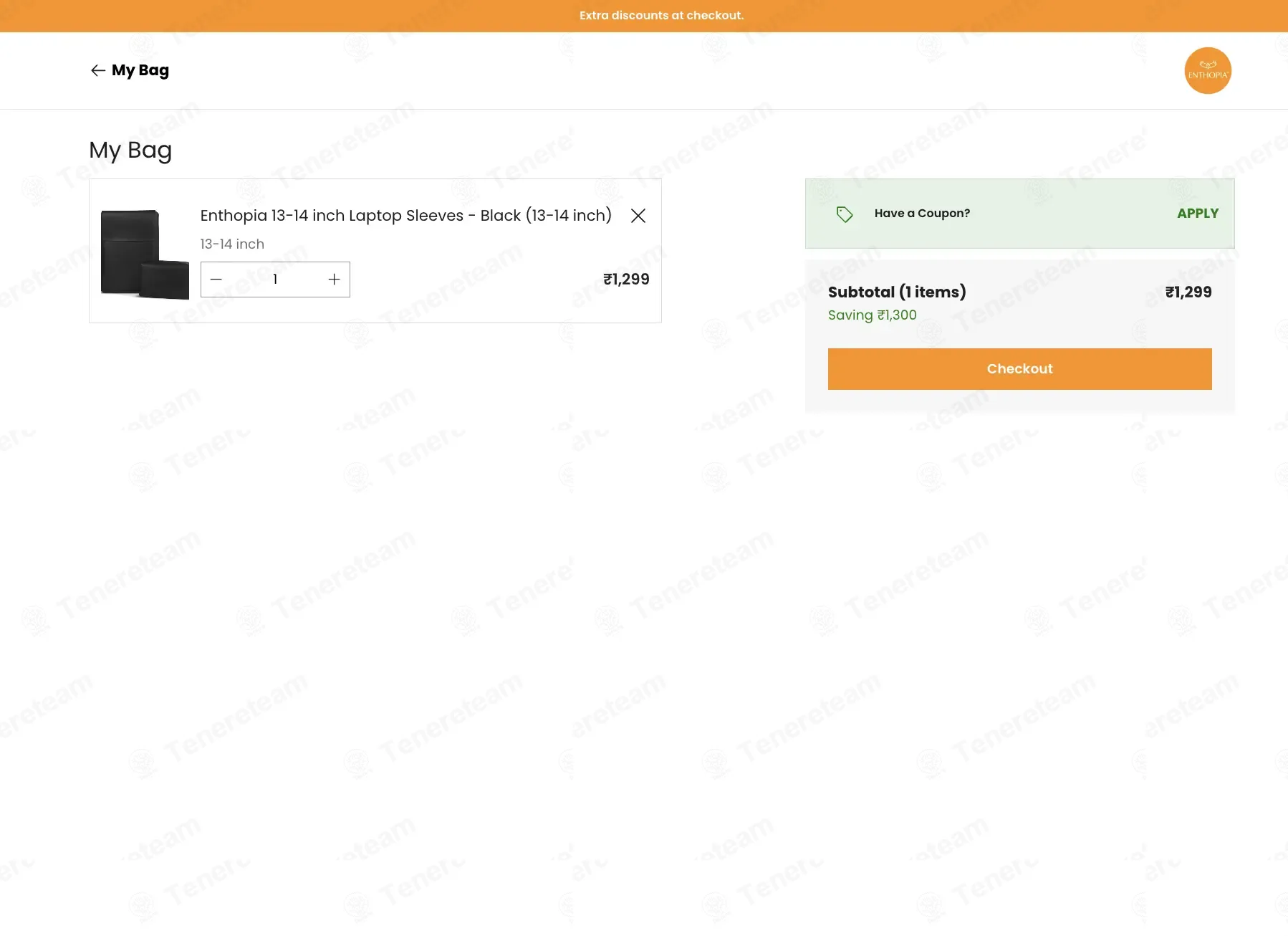Click the Have a Coupon? label
The width and height of the screenshot is (1288, 936).
tap(922, 214)
